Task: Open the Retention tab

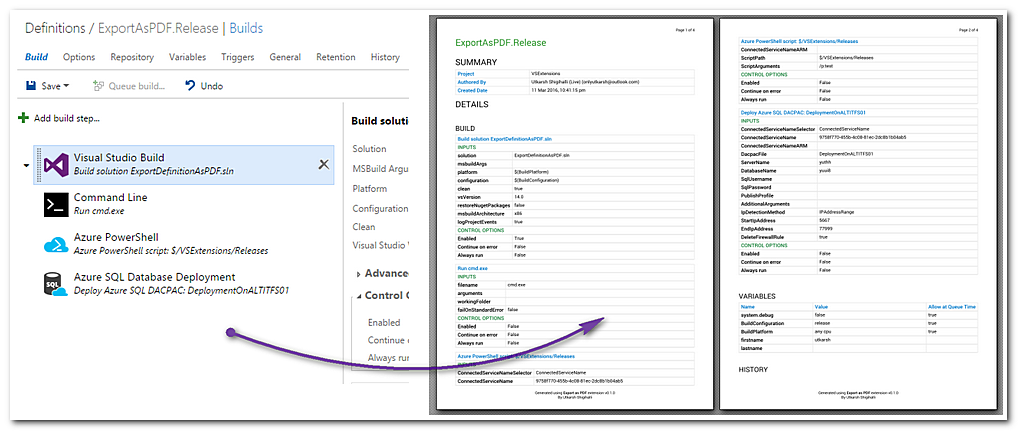Action: click(x=335, y=58)
